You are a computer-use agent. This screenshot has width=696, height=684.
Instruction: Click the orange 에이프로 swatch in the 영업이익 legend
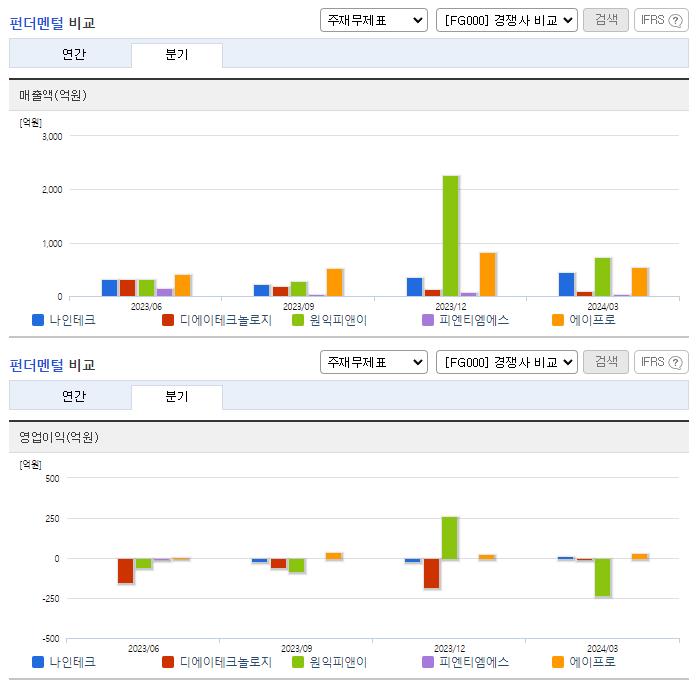558,662
